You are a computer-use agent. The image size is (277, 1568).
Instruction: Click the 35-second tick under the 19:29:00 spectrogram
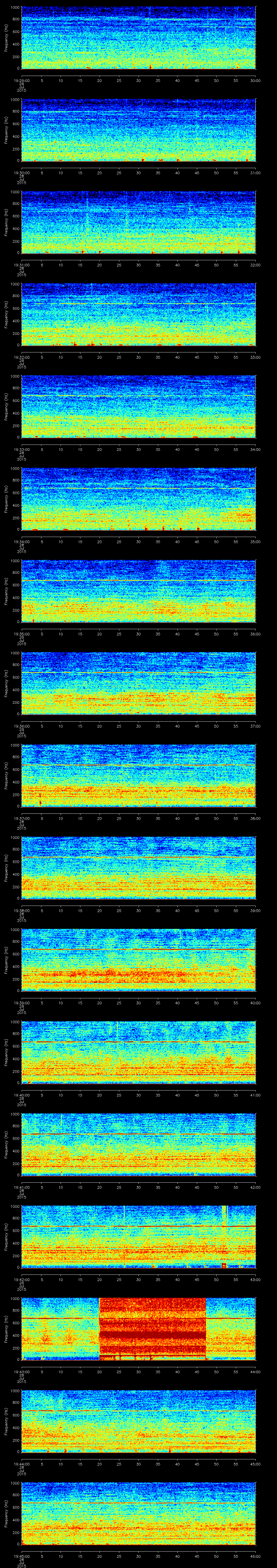pyautogui.click(x=158, y=80)
